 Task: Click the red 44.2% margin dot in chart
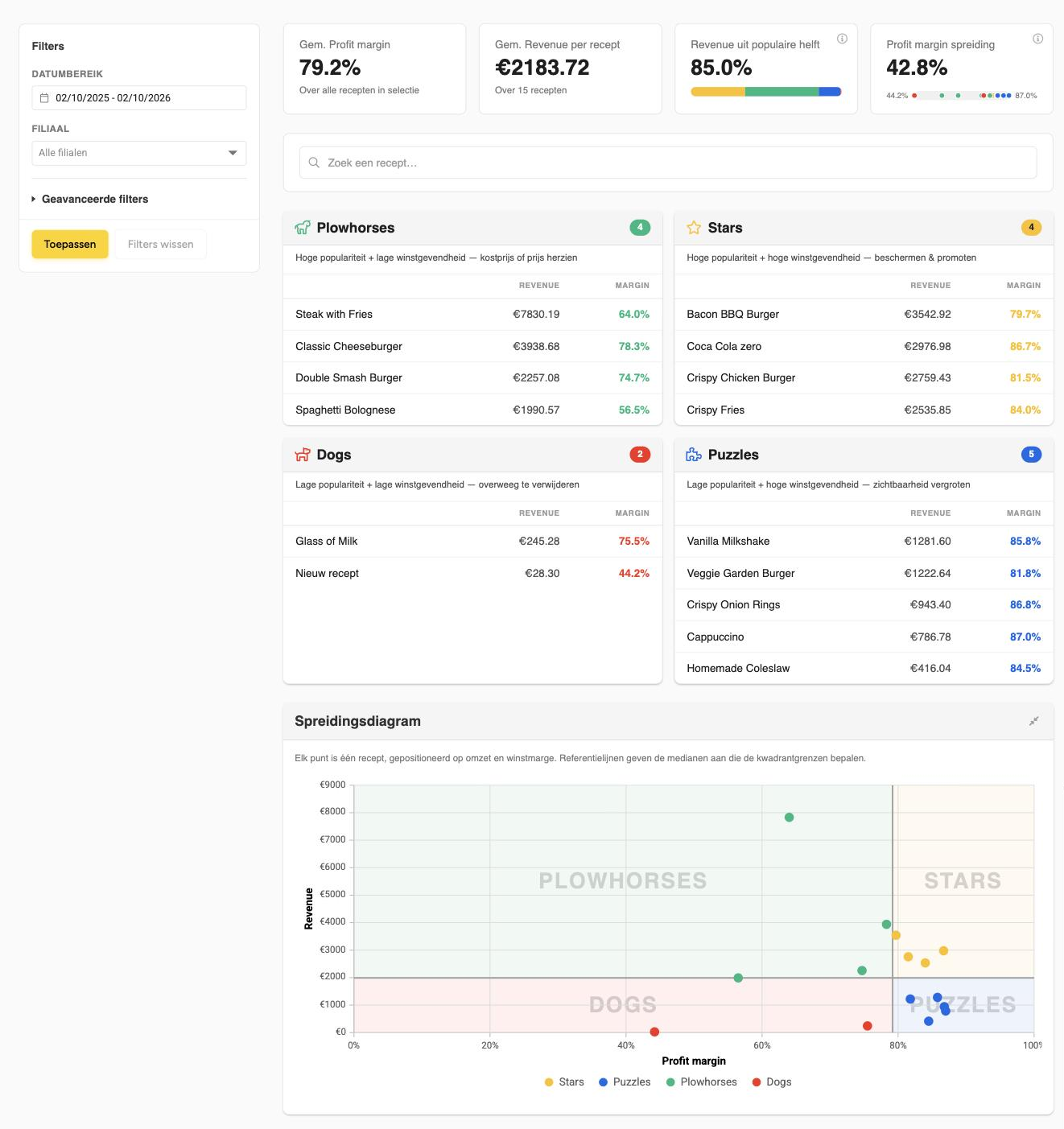[x=654, y=1032]
